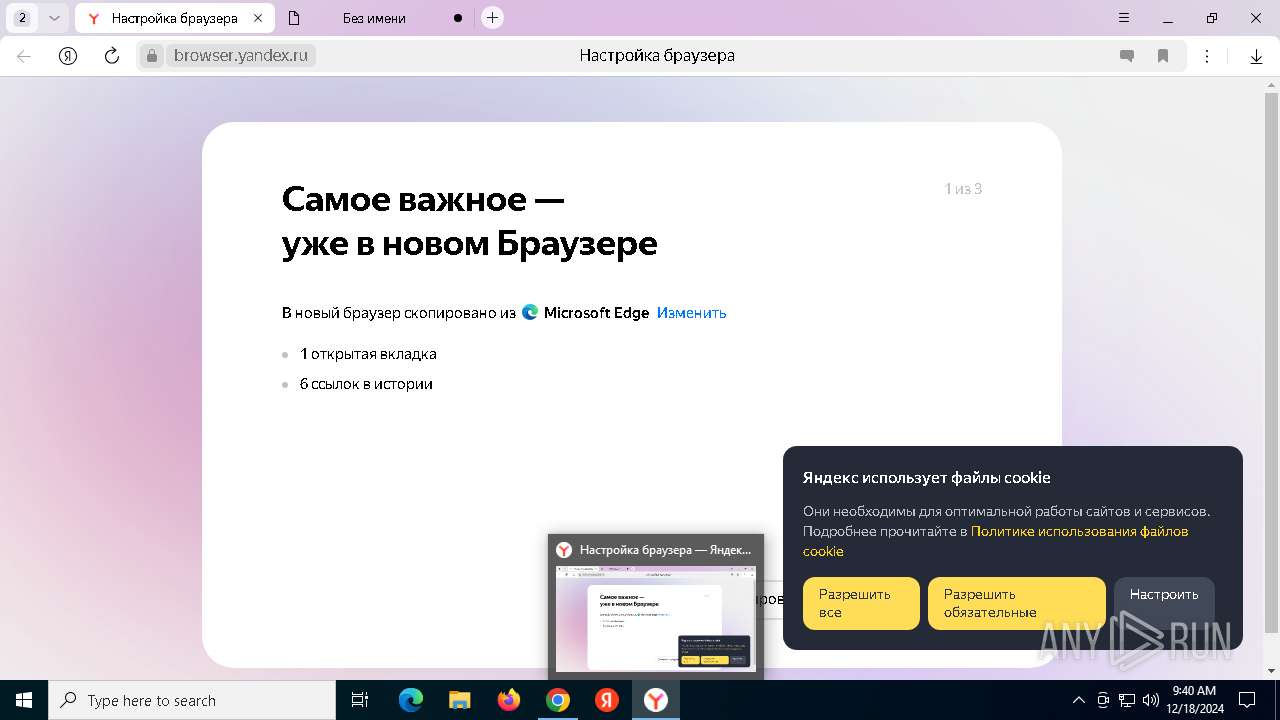Click Настройка браузера page title in address bar

[x=657, y=56]
